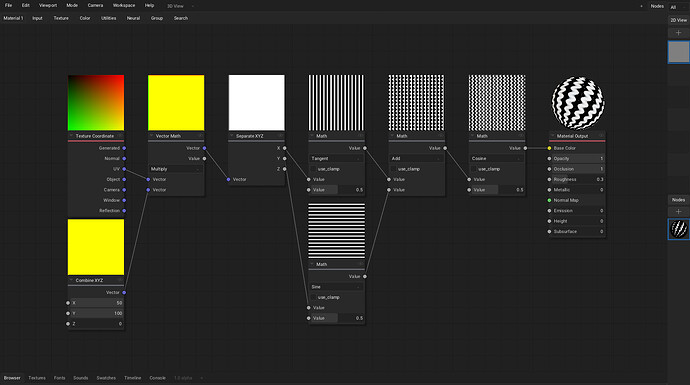Click the Separate XYZ Z output socket
Screen dimensions: 690x385
click(285, 169)
